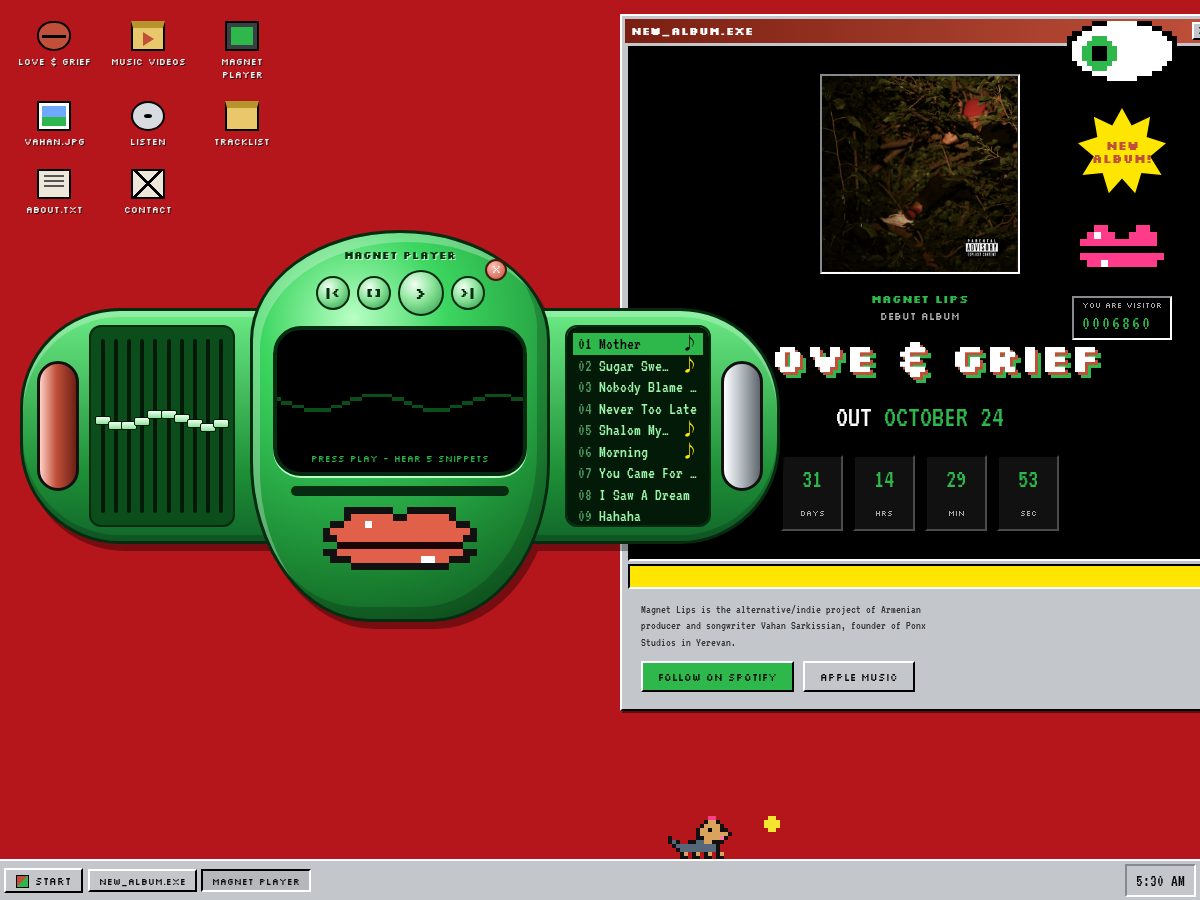Screen dimensions: 1200x900
Task: Switch to NEW_ALBUM.EXE in taskbar
Action: 142,881
